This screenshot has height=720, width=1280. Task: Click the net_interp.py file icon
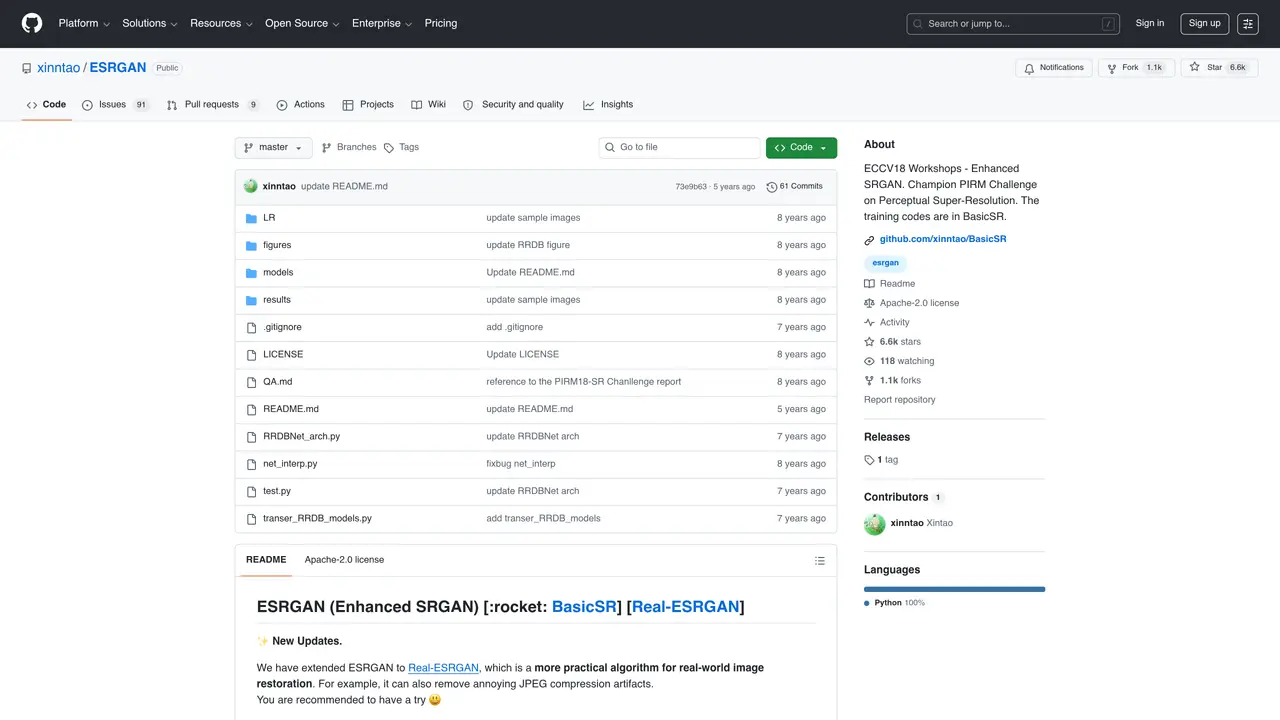pos(252,464)
